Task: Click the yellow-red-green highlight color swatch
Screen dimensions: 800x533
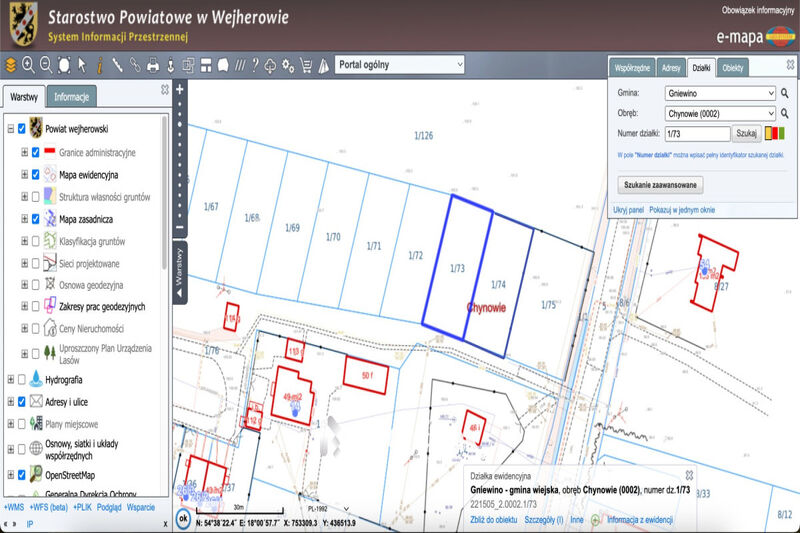Action: pyautogui.click(x=774, y=134)
